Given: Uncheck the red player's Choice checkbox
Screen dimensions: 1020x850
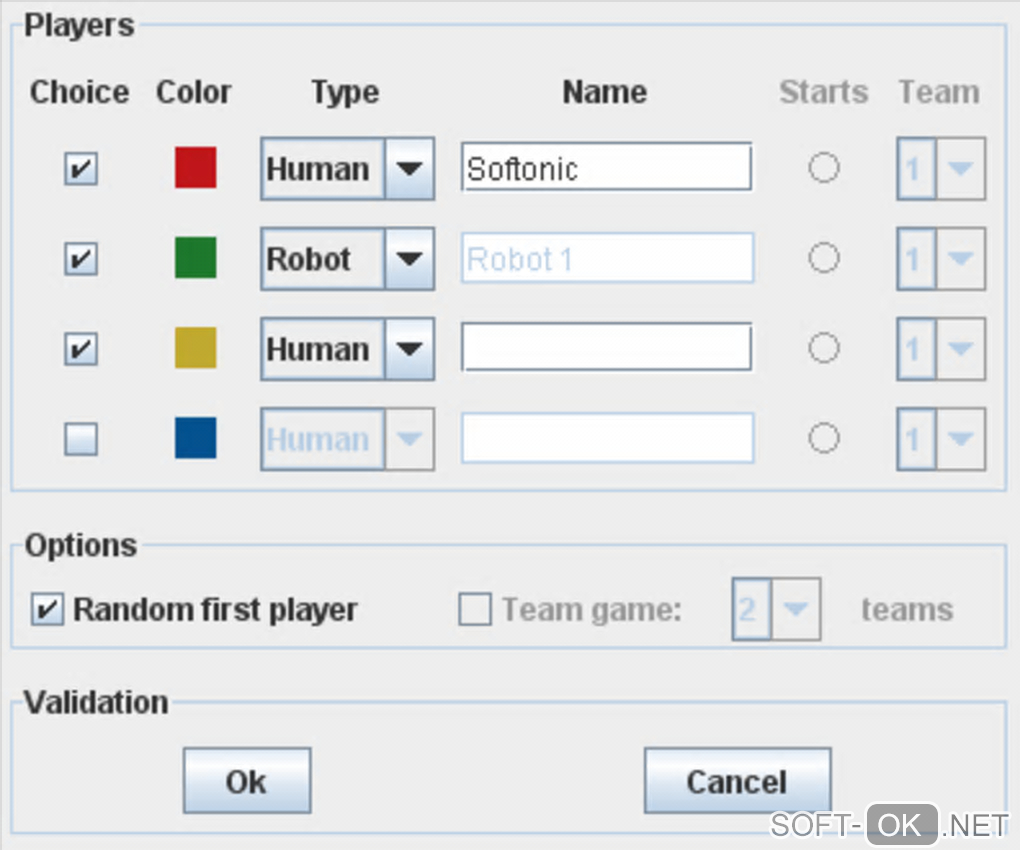Looking at the screenshot, I should pyautogui.click(x=81, y=169).
